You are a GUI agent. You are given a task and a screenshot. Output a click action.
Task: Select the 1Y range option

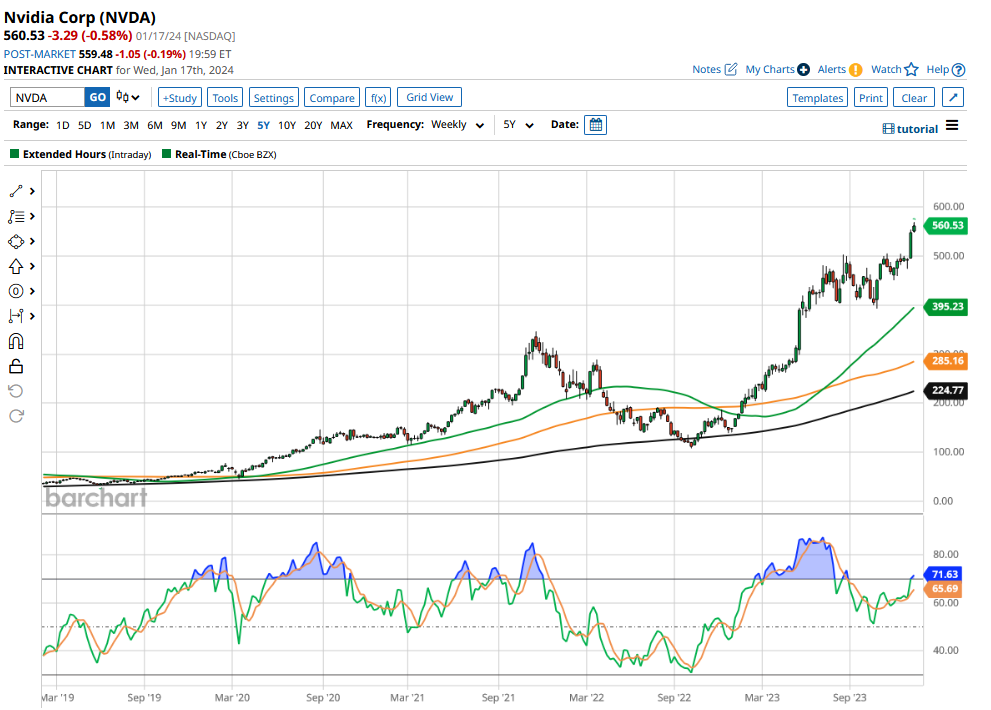pos(200,125)
